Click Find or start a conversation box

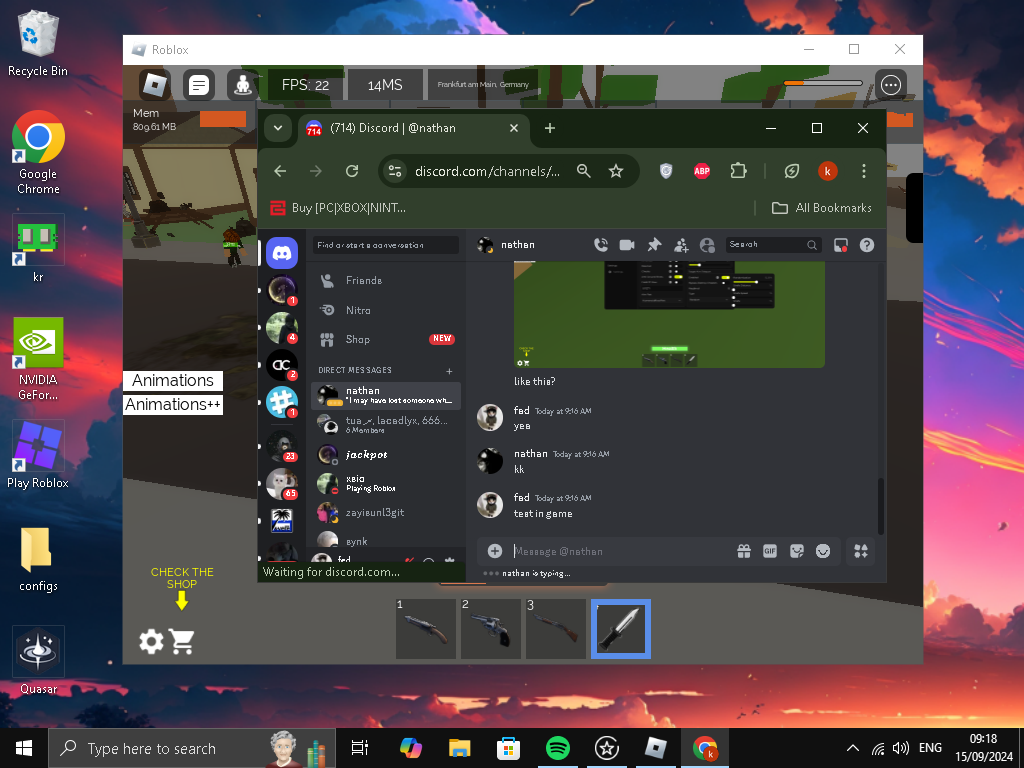tap(385, 245)
